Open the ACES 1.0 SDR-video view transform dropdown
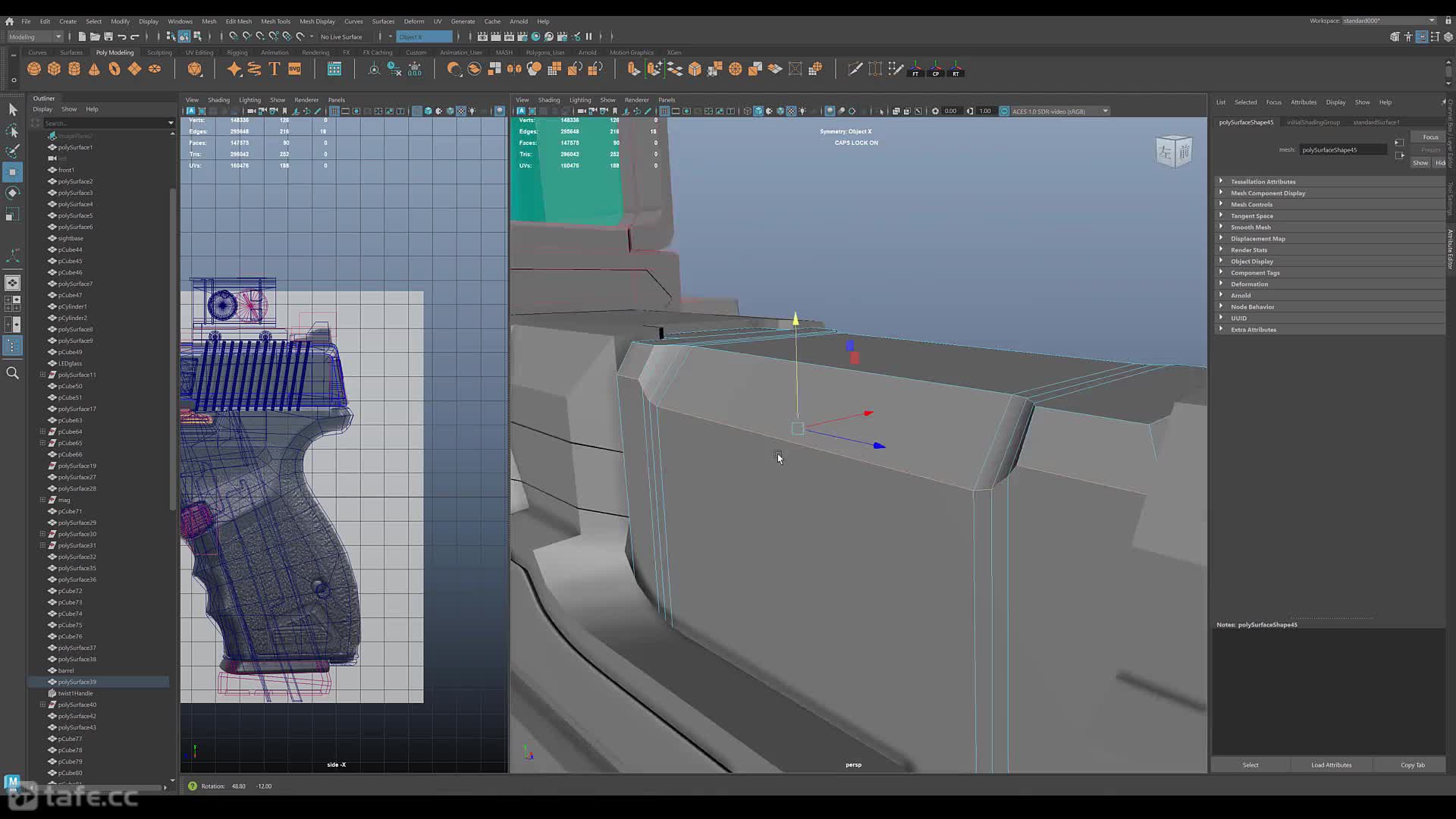The height and width of the screenshot is (819, 1456). pyautogui.click(x=1061, y=111)
